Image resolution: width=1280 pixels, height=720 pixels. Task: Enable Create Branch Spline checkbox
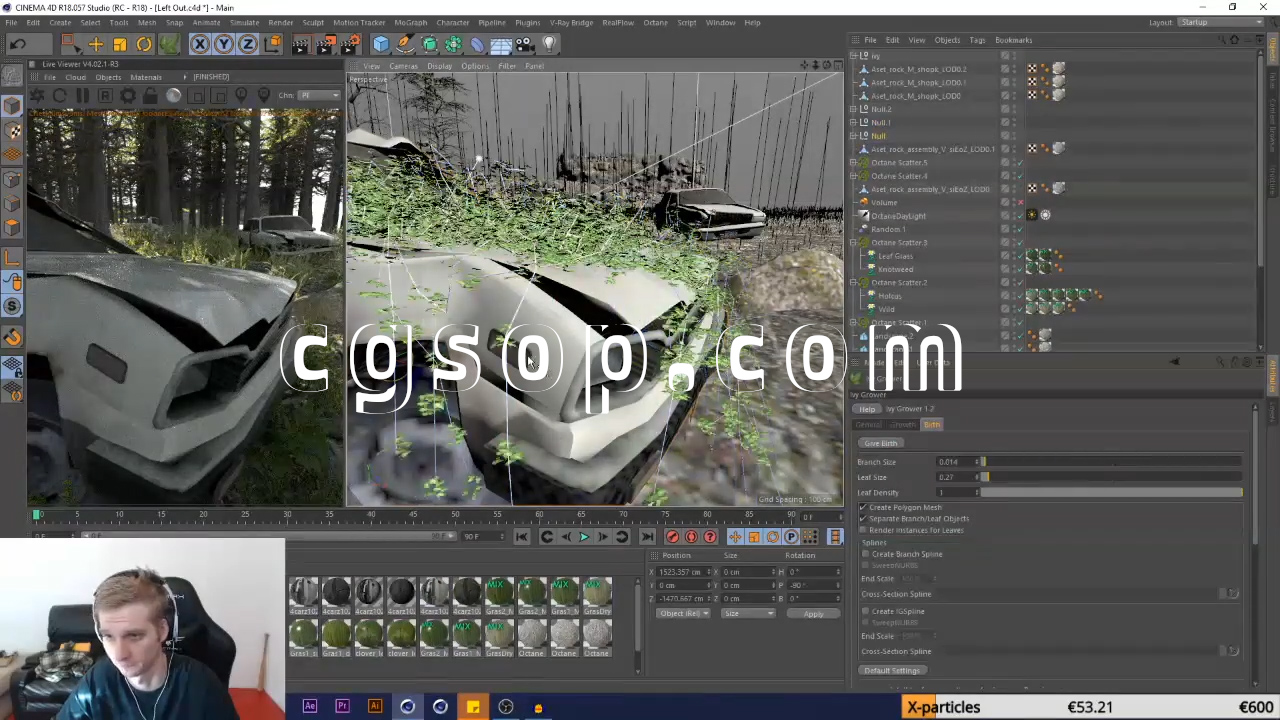pyautogui.click(x=865, y=554)
